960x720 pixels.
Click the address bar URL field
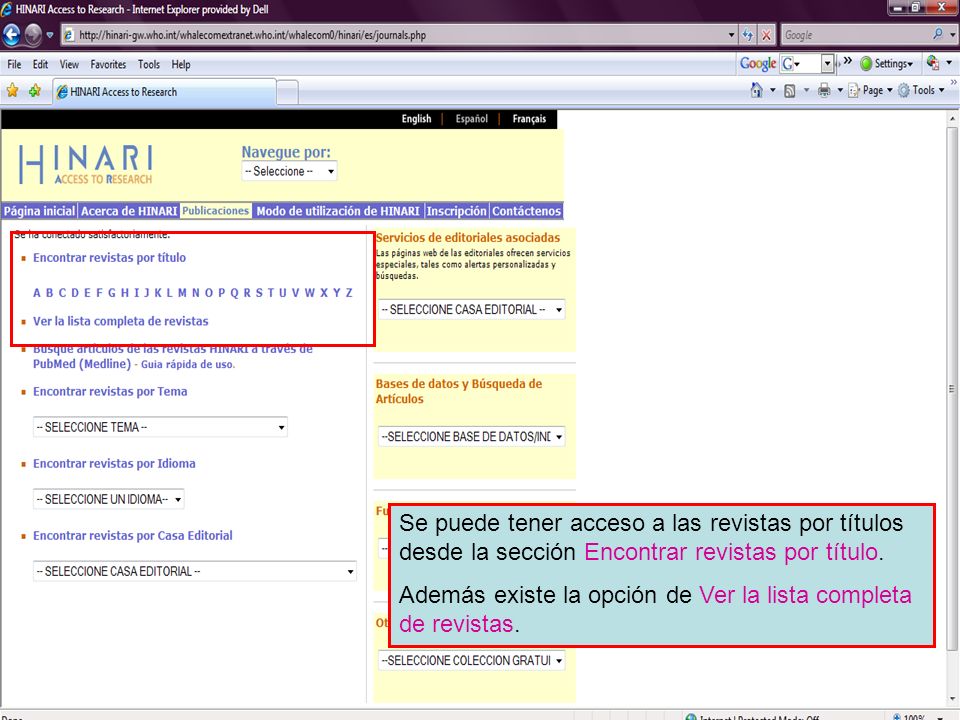[398, 35]
